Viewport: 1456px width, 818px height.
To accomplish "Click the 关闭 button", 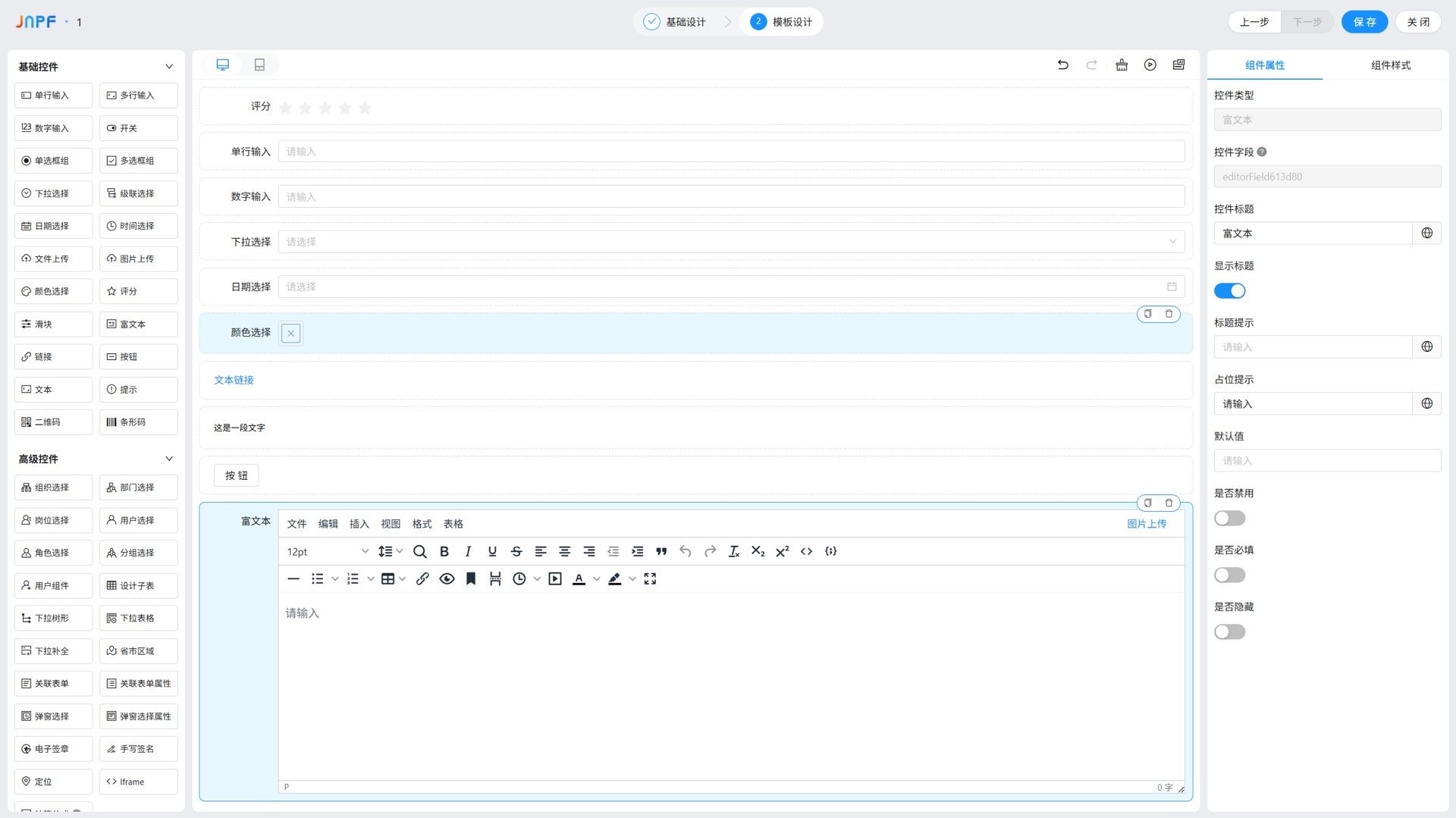I will coord(1418,22).
